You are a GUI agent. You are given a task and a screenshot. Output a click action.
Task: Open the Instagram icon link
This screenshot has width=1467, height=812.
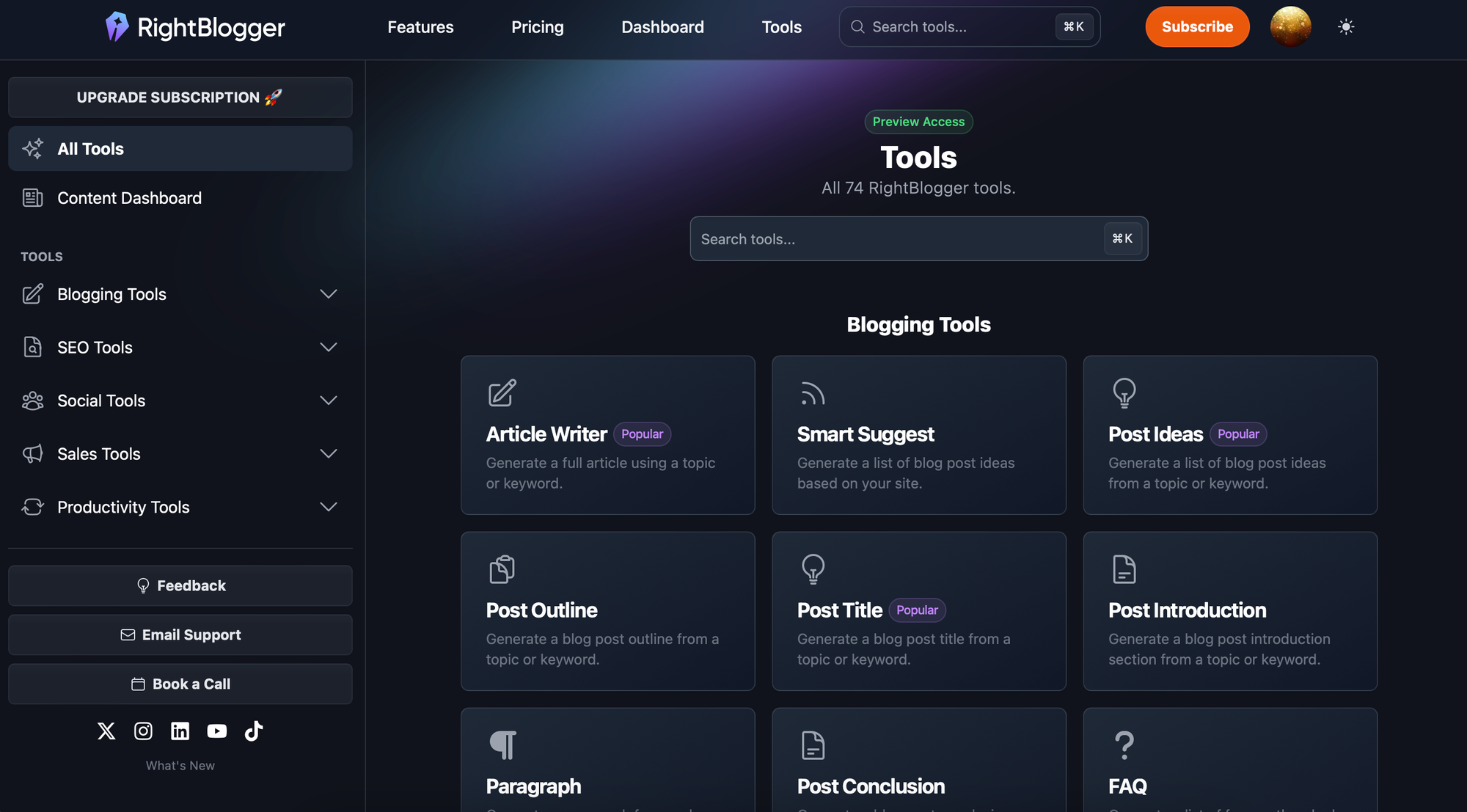(143, 731)
